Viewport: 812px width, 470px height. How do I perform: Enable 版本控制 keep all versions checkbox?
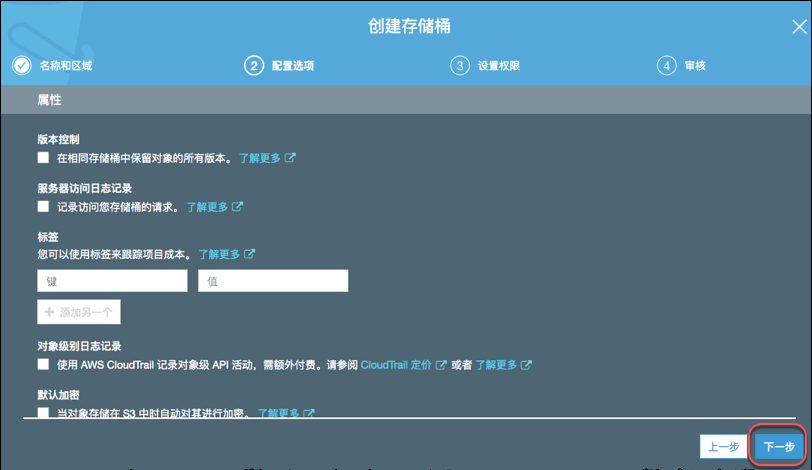coord(43,158)
